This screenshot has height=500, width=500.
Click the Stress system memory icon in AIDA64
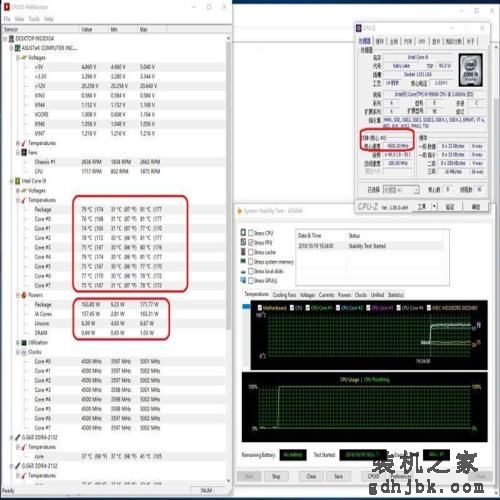(x=243, y=261)
